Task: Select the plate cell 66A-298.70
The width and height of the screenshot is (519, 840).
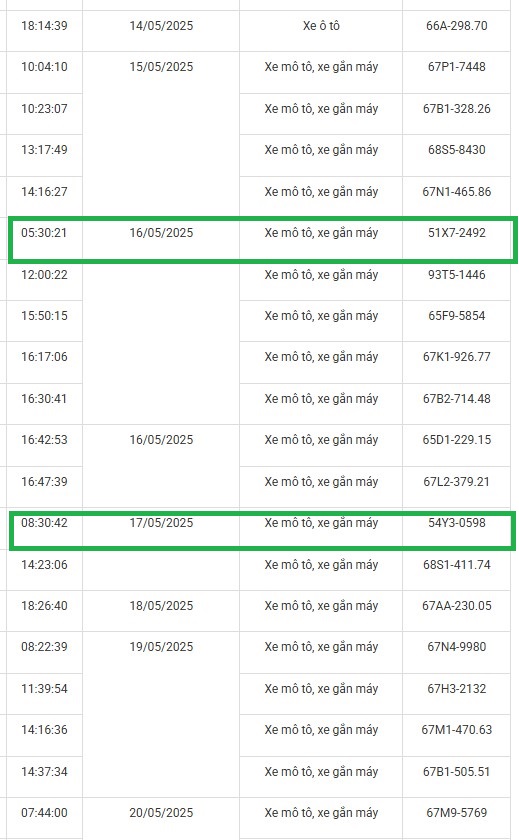Action: (456, 31)
